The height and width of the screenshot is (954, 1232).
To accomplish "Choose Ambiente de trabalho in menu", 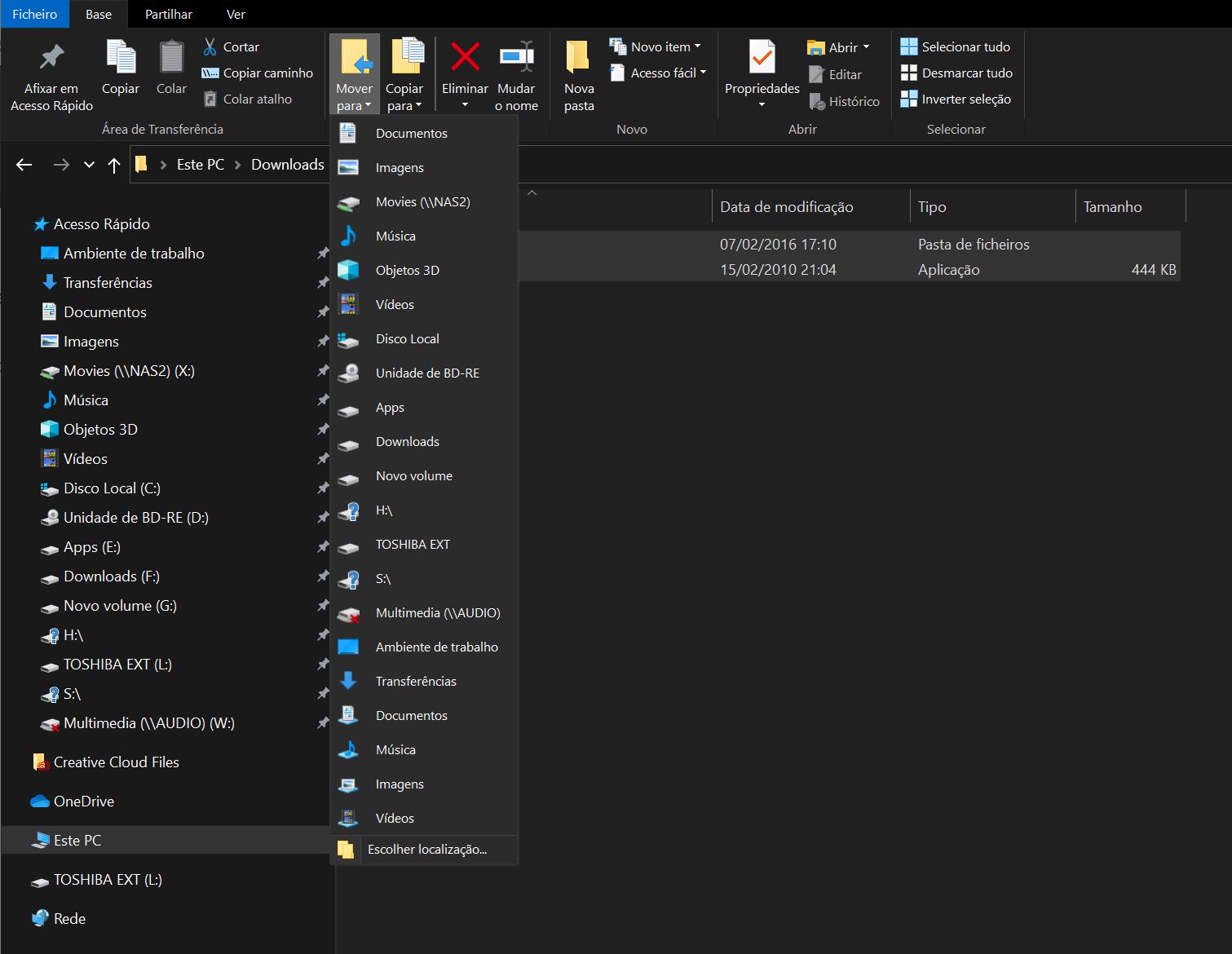I will tap(424, 647).
